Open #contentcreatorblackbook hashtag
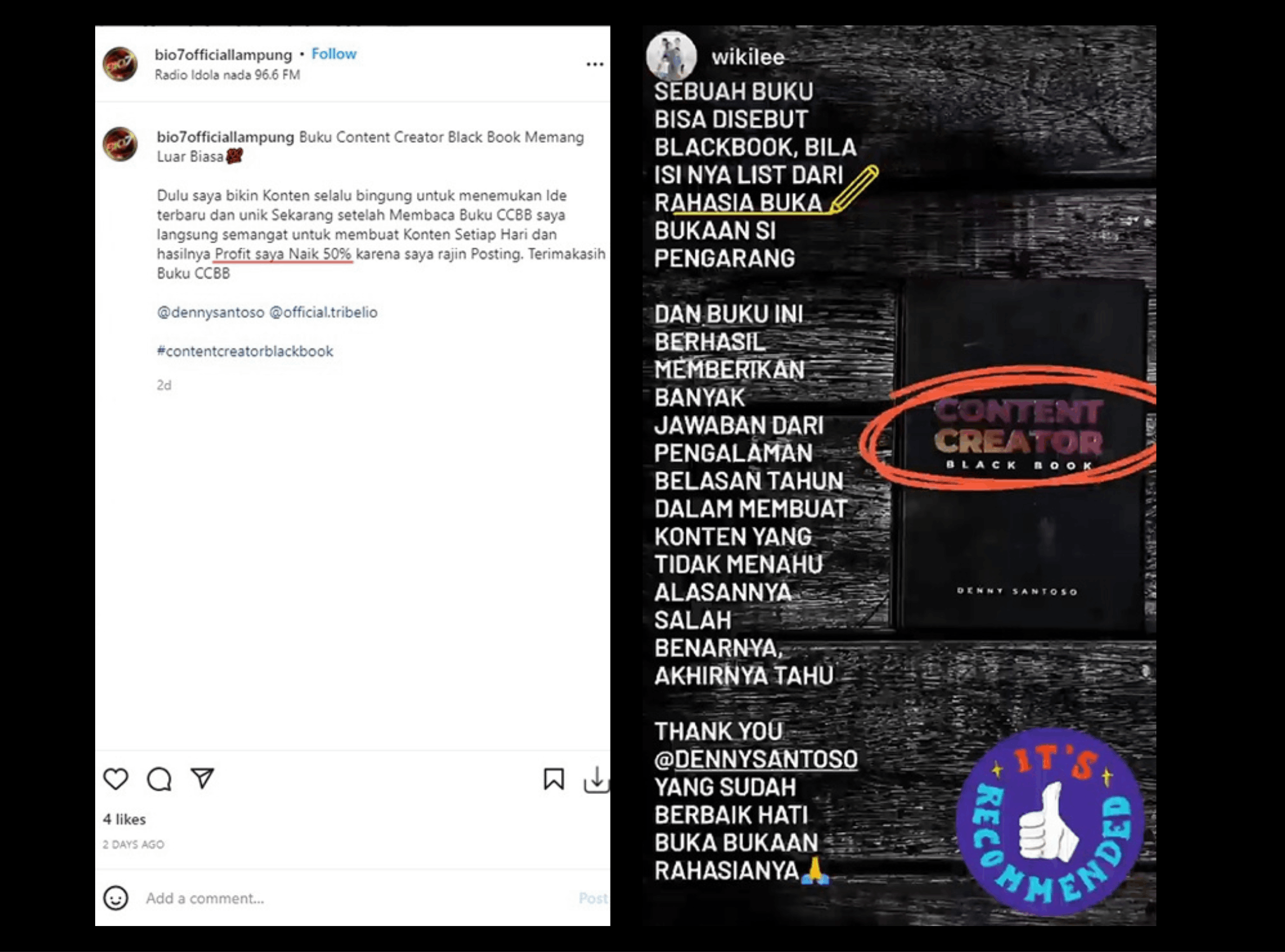This screenshot has height=952, width=1285. tap(245, 351)
